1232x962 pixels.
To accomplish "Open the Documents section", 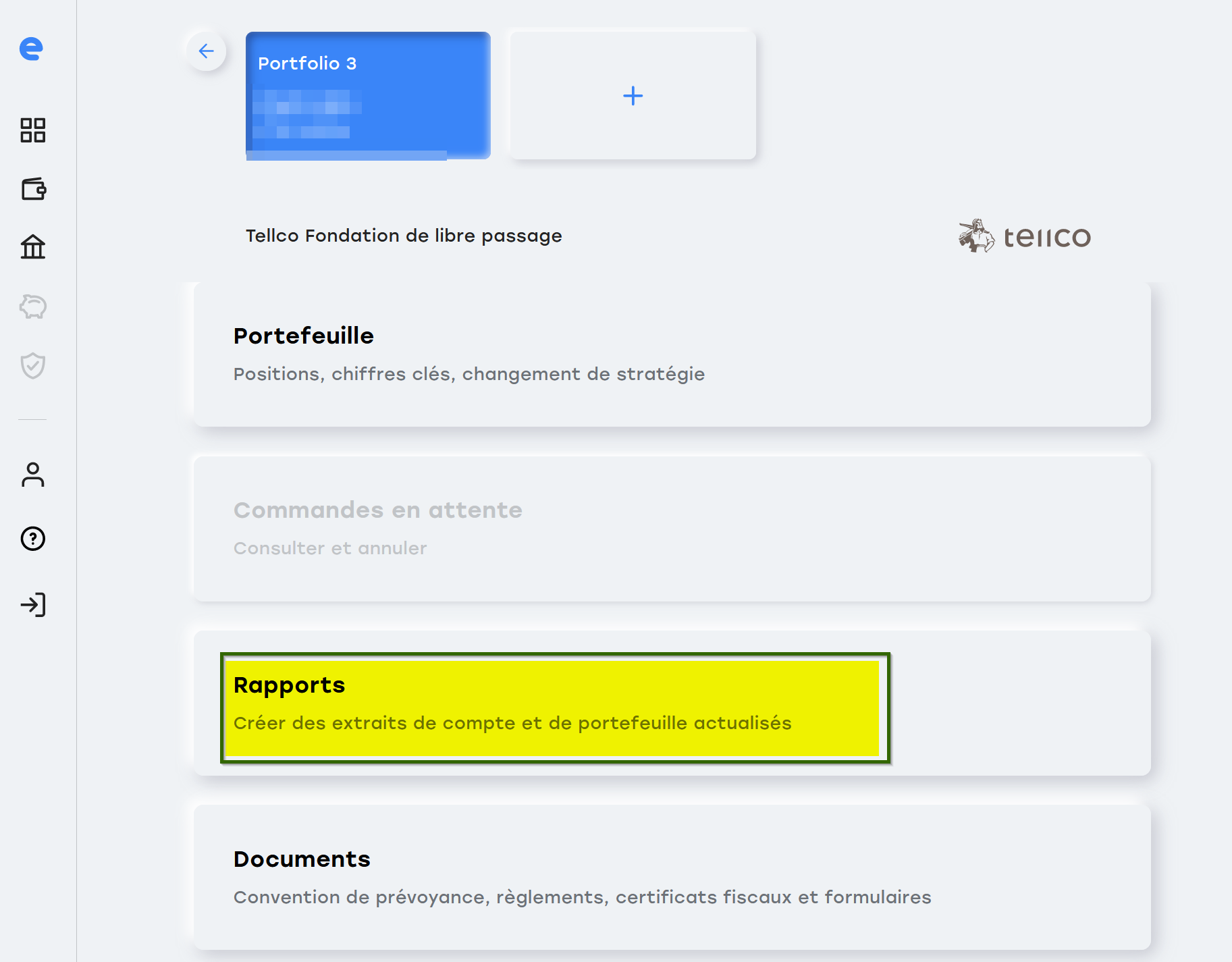I will pos(672,877).
